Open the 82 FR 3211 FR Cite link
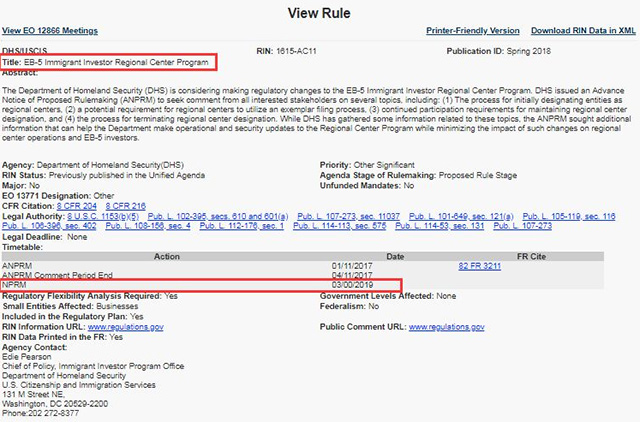This screenshot has width=640, height=422. coord(479,265)
